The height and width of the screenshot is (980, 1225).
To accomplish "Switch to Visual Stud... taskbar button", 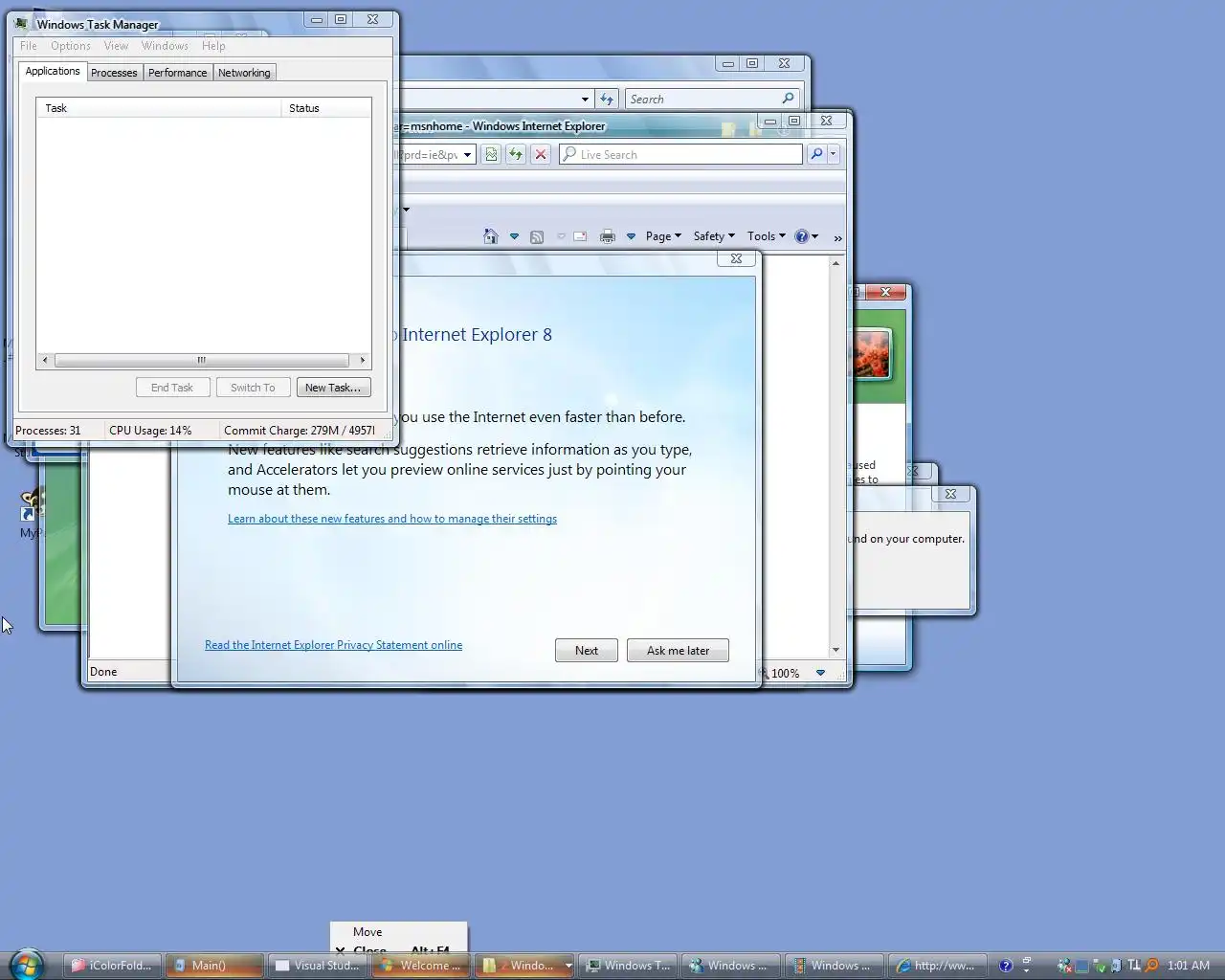I will tap(318, 966).
